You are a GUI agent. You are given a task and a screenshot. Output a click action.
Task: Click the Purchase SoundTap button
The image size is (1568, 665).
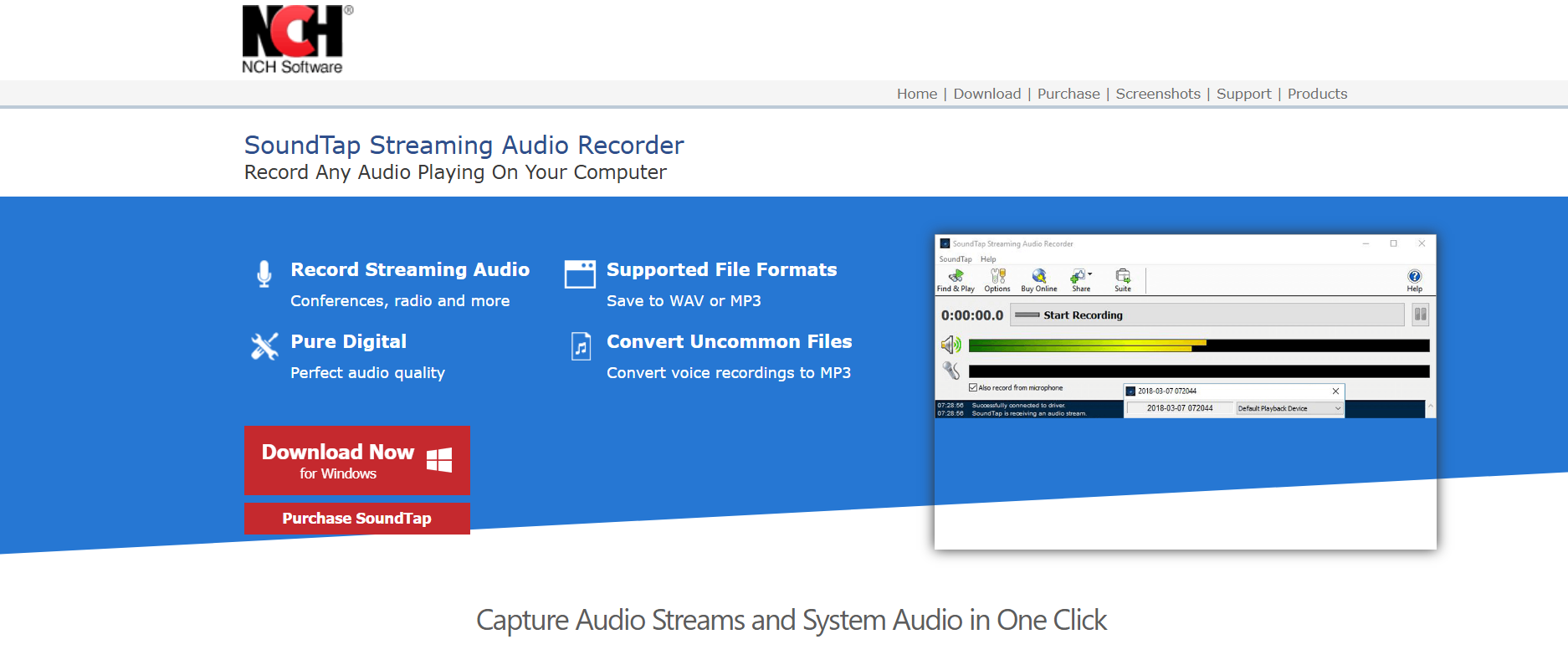[x=356, y=519]
